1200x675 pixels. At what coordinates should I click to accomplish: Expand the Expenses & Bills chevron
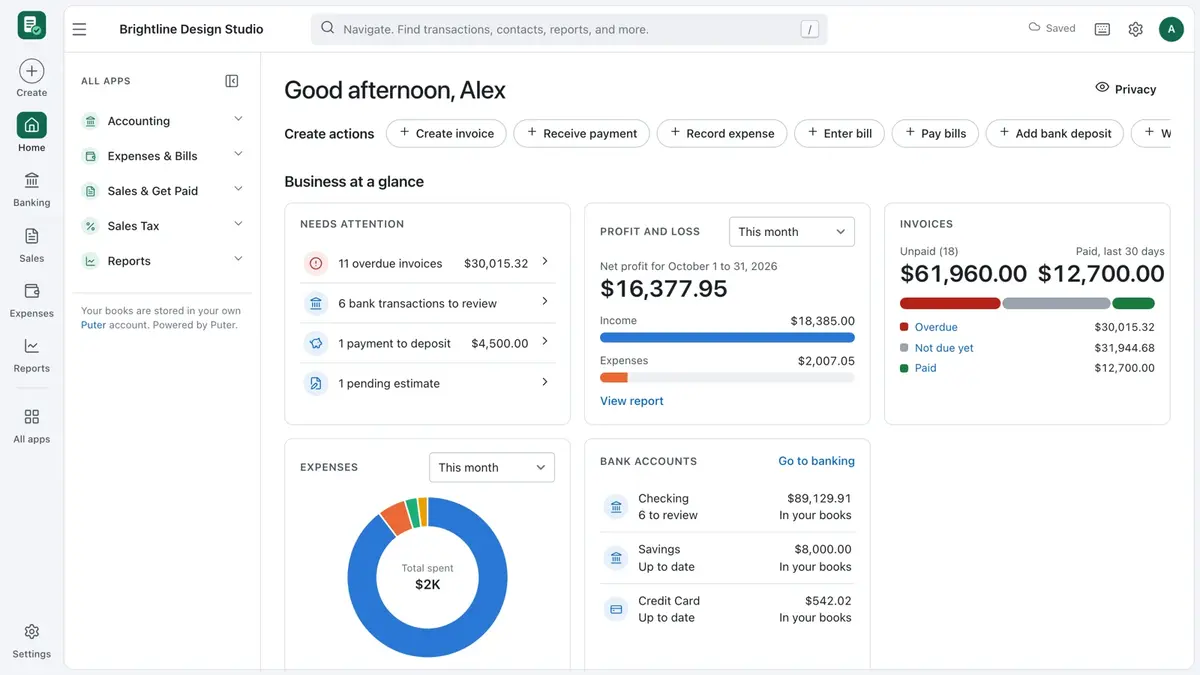pos(238,154)
